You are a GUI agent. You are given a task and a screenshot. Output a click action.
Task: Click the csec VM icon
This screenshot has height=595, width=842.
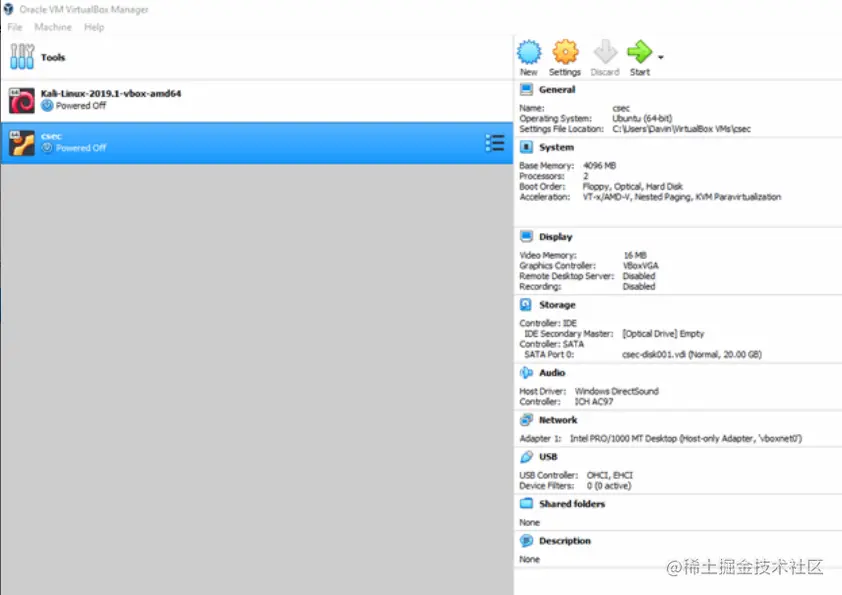point(21,143)
